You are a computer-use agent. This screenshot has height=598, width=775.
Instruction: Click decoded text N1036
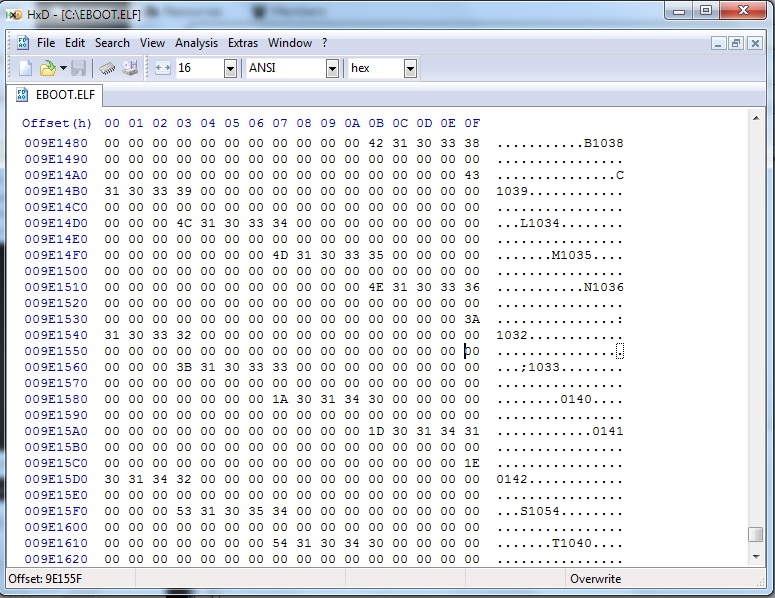click(x=603, y=288)
